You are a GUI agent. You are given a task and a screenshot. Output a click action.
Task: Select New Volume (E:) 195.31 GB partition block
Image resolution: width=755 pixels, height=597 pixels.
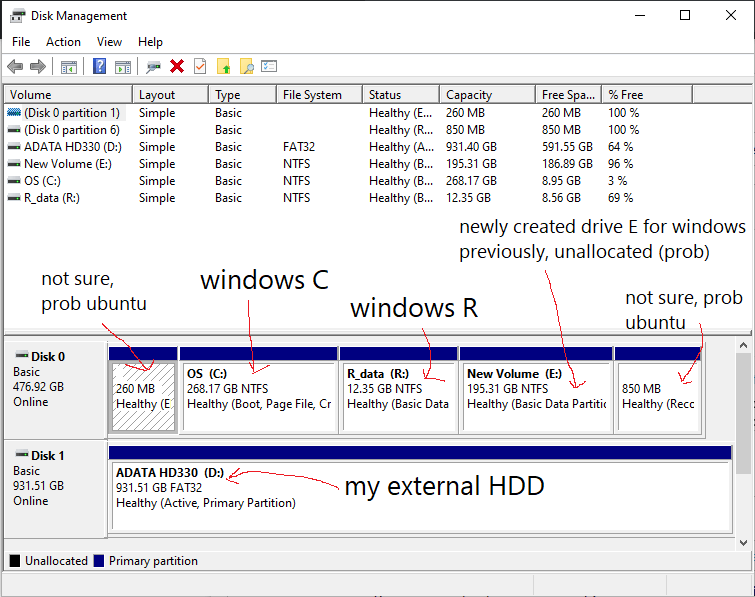coord(536,396)
